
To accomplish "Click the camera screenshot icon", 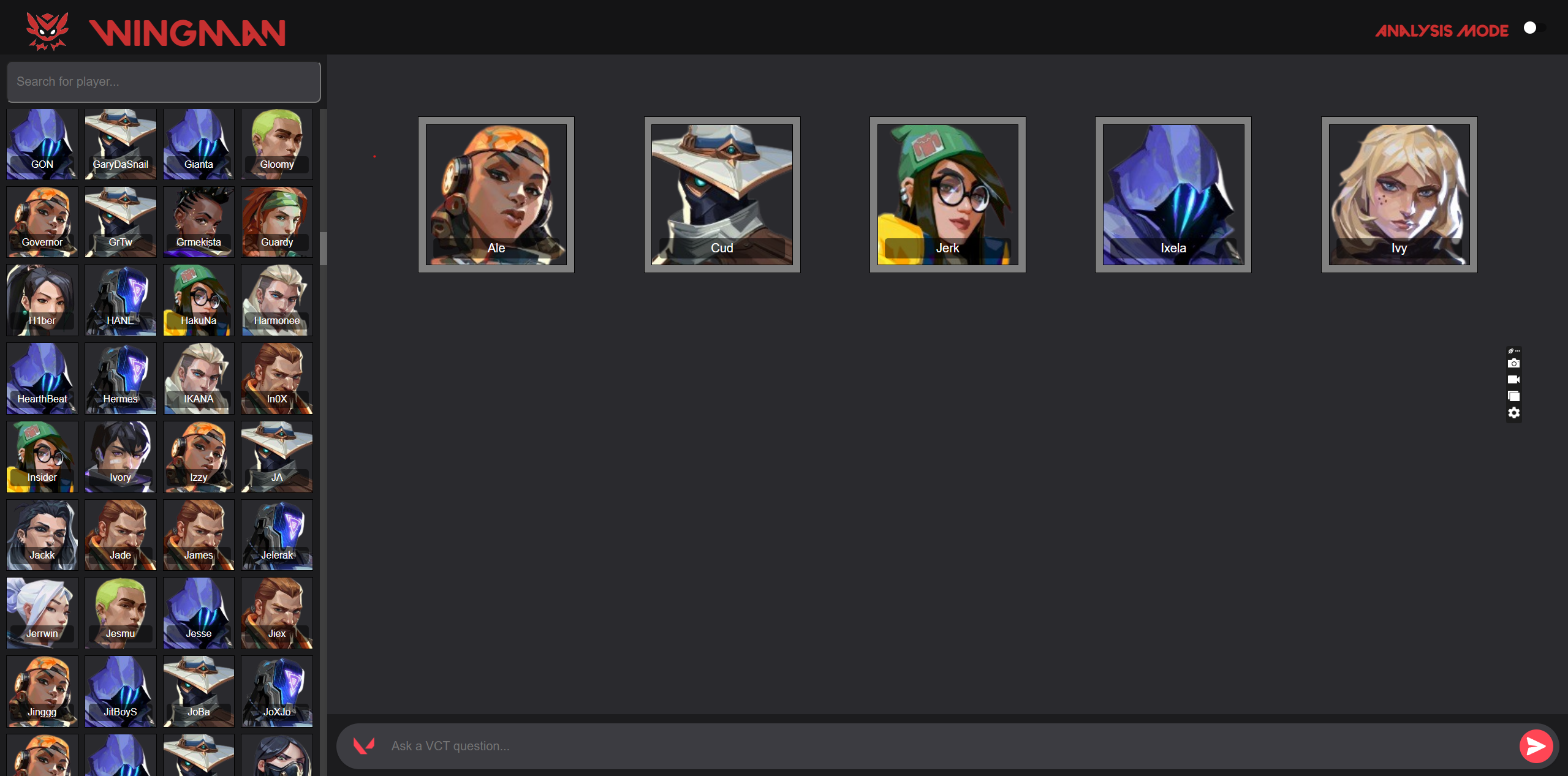I will tap(1513, 363).
